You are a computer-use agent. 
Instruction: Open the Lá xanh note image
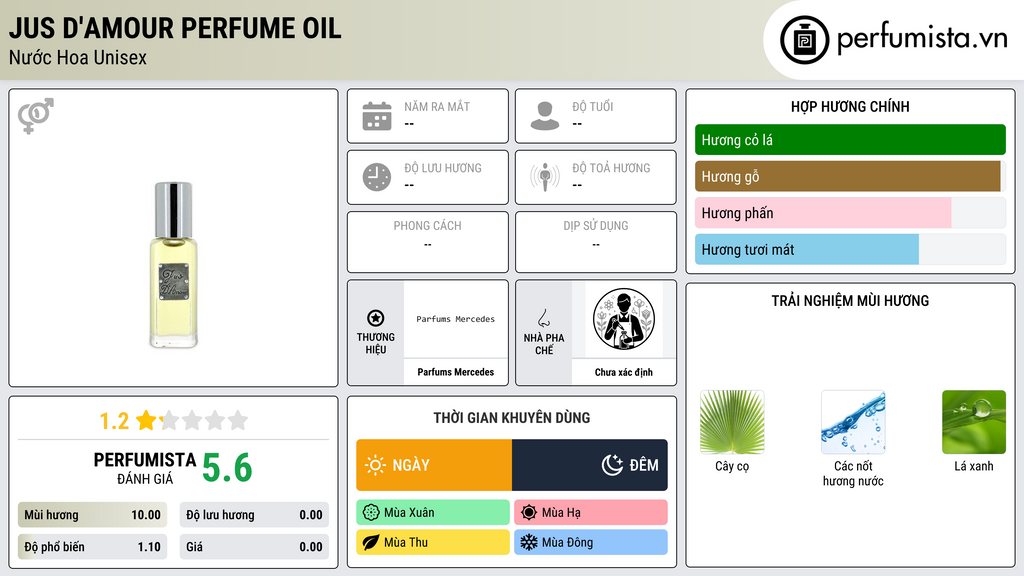tap(974, 422)
